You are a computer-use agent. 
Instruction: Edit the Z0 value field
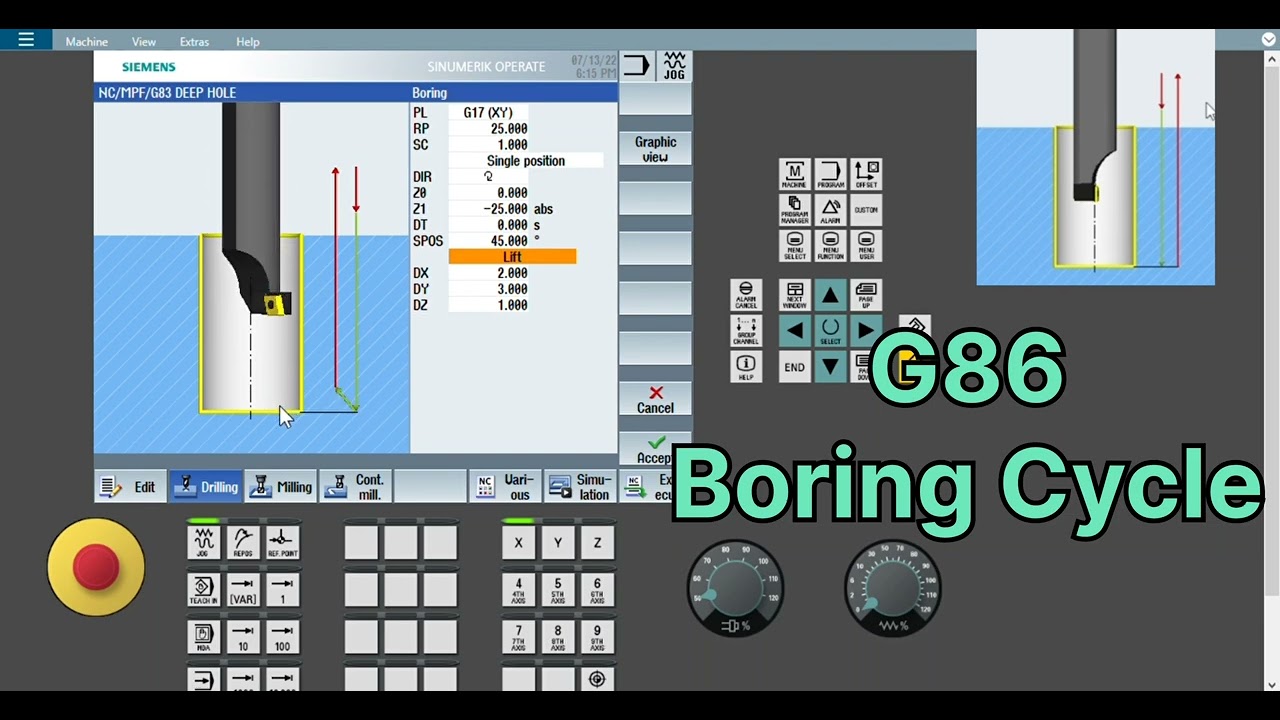[489, 193]
